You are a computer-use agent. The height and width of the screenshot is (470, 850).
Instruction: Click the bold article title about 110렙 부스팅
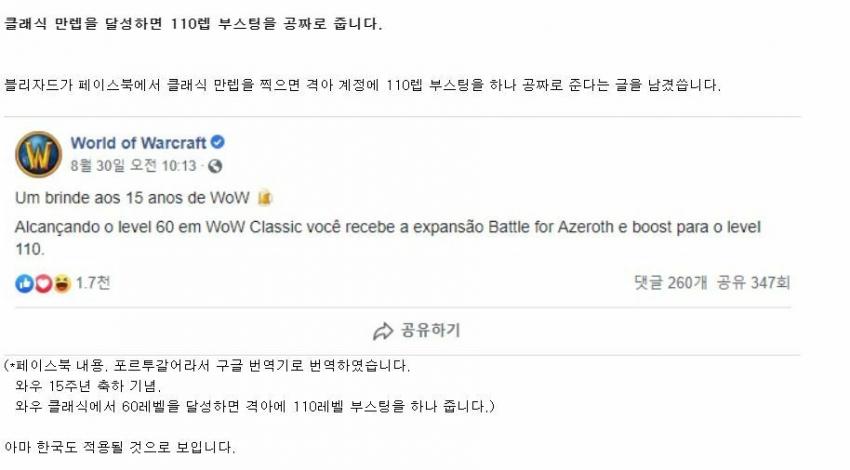click(193, 24)
